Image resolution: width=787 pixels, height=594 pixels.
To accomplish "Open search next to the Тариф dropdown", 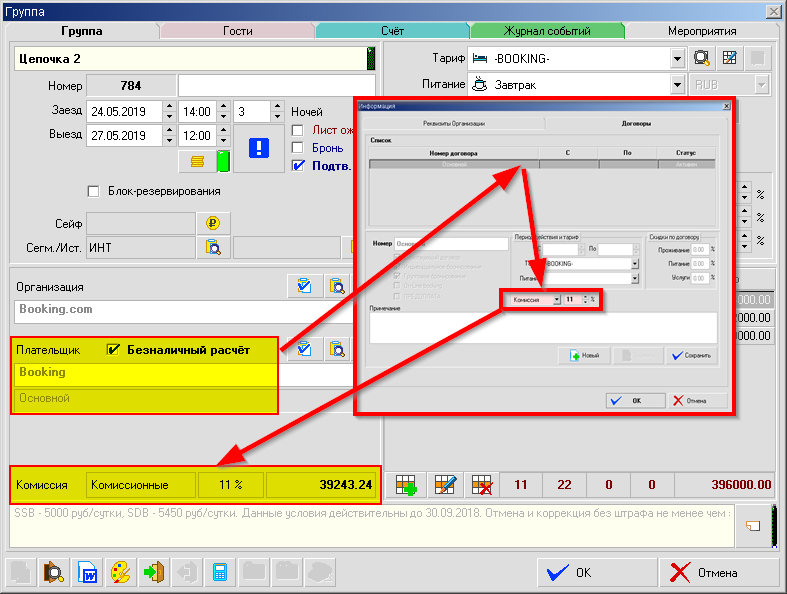I will 702,58.
